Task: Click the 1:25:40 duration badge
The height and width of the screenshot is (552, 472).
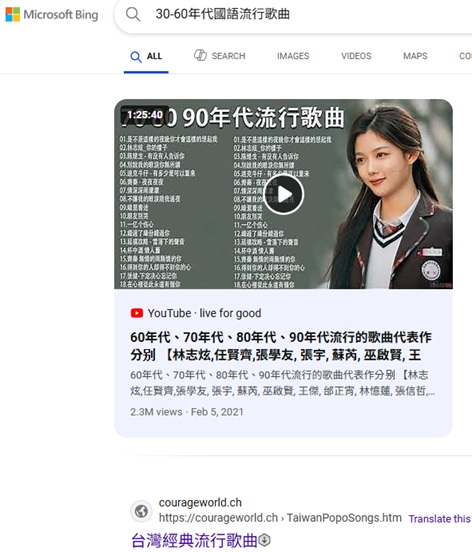Action: pos(145,115)
